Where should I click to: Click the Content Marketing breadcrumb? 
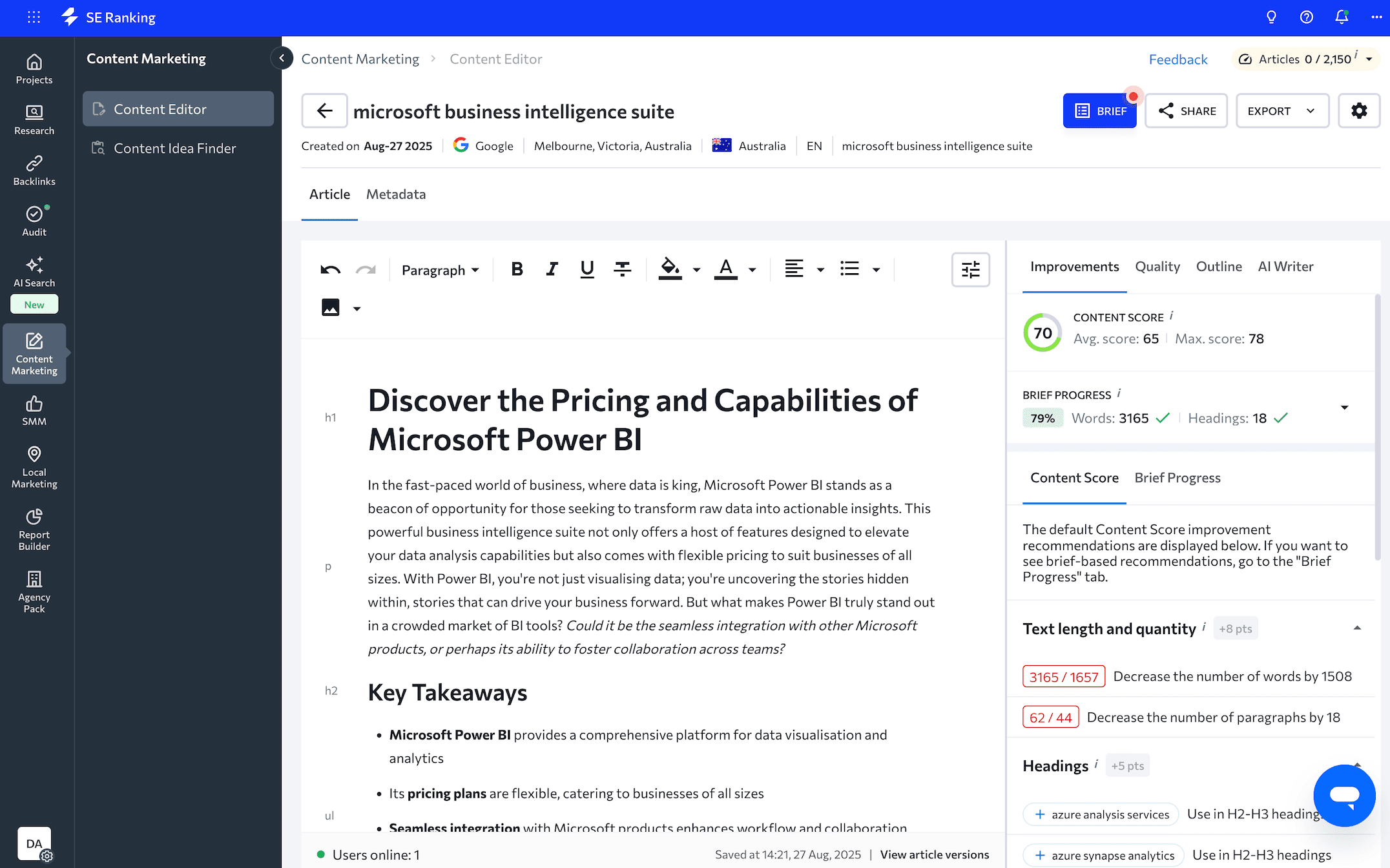pos(360,59)
